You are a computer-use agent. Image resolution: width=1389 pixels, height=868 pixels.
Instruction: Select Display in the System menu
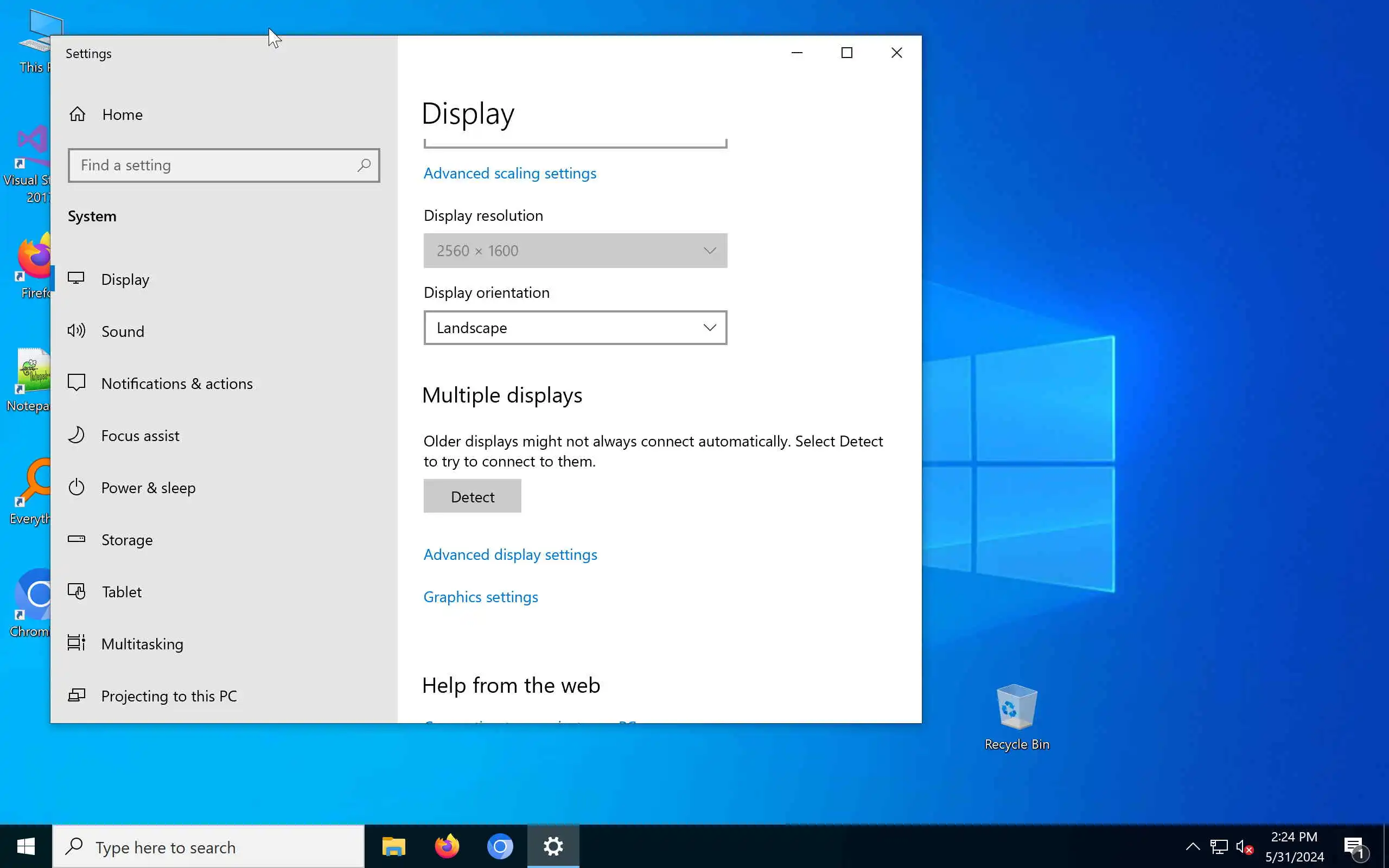click(125, 279)
